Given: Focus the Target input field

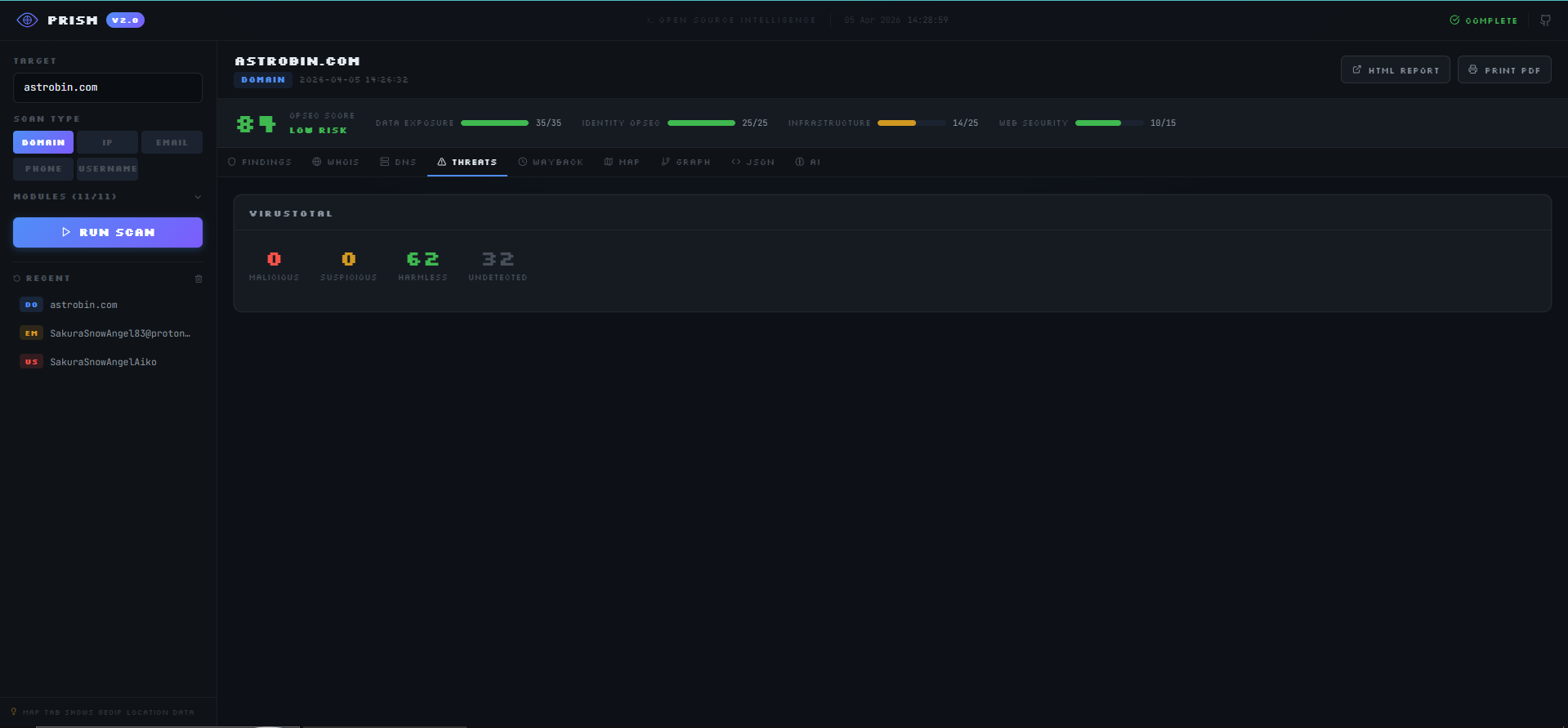Looking at the screenshot, I should [x=108, y=87].
